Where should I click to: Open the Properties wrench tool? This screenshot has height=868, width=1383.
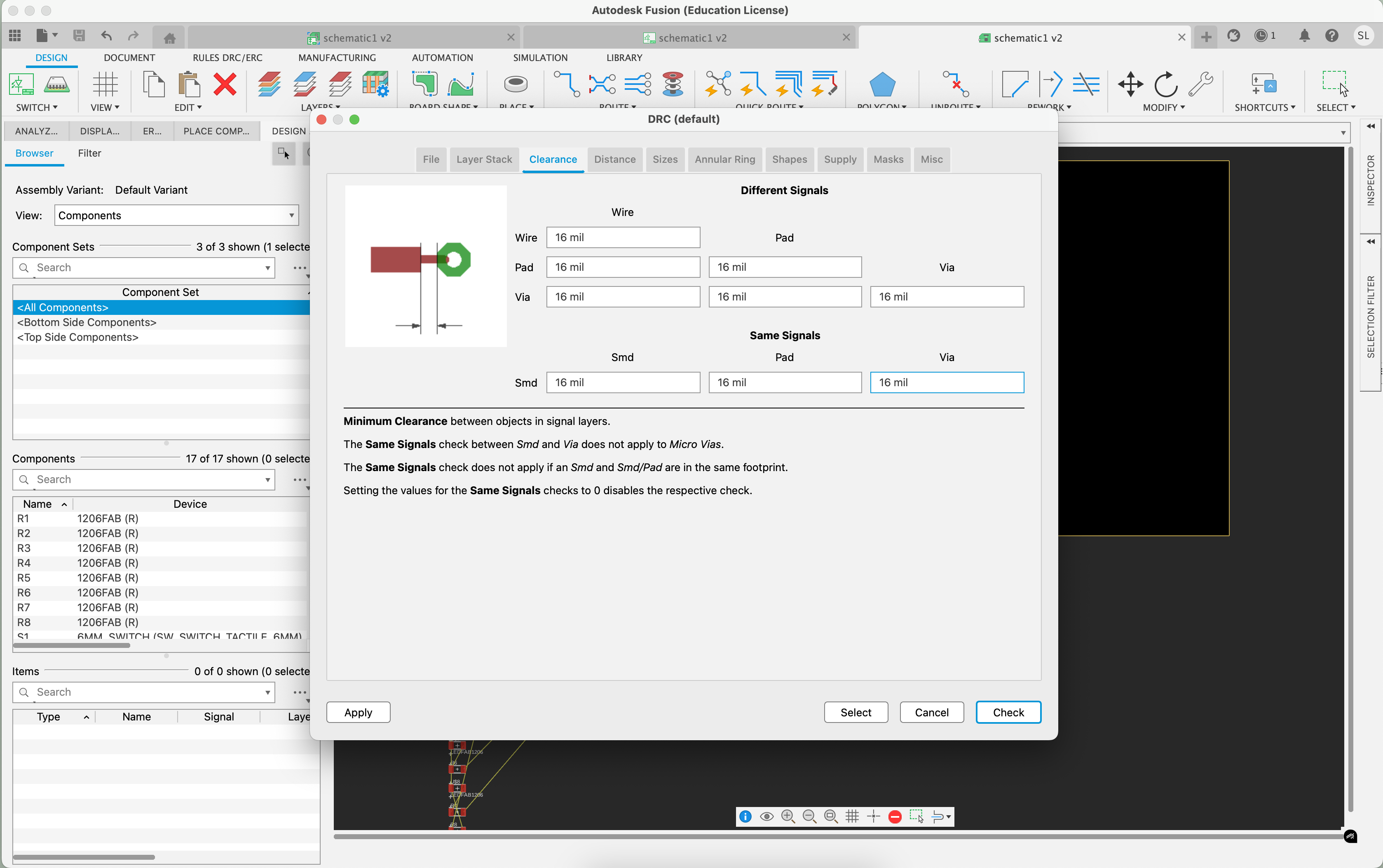click(1200, 84)
